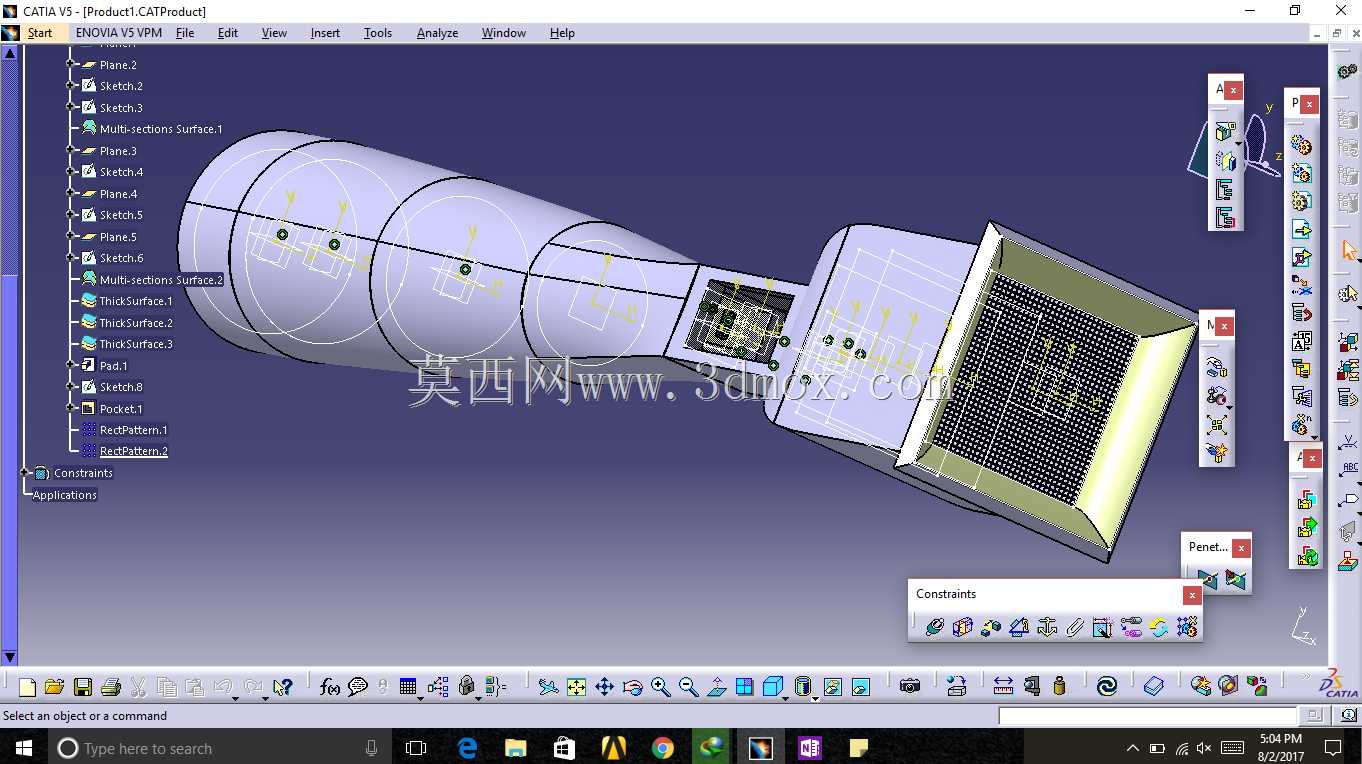Click the left icon in the Penet... toolbar

[x=1207, y=579]
